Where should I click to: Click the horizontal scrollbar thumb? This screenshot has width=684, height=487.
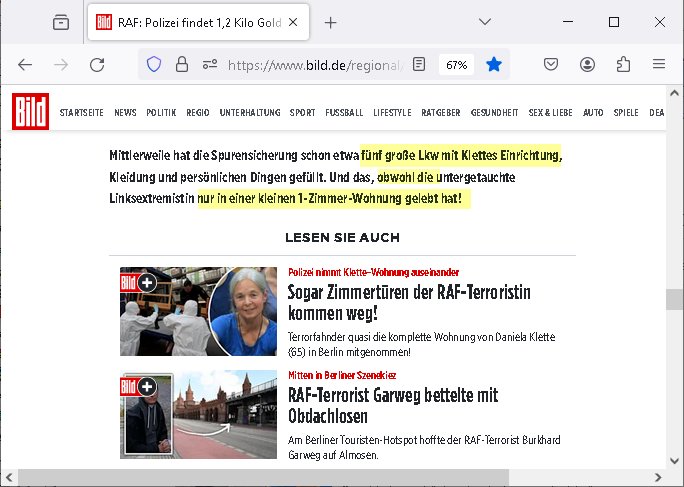pos(263,477)
